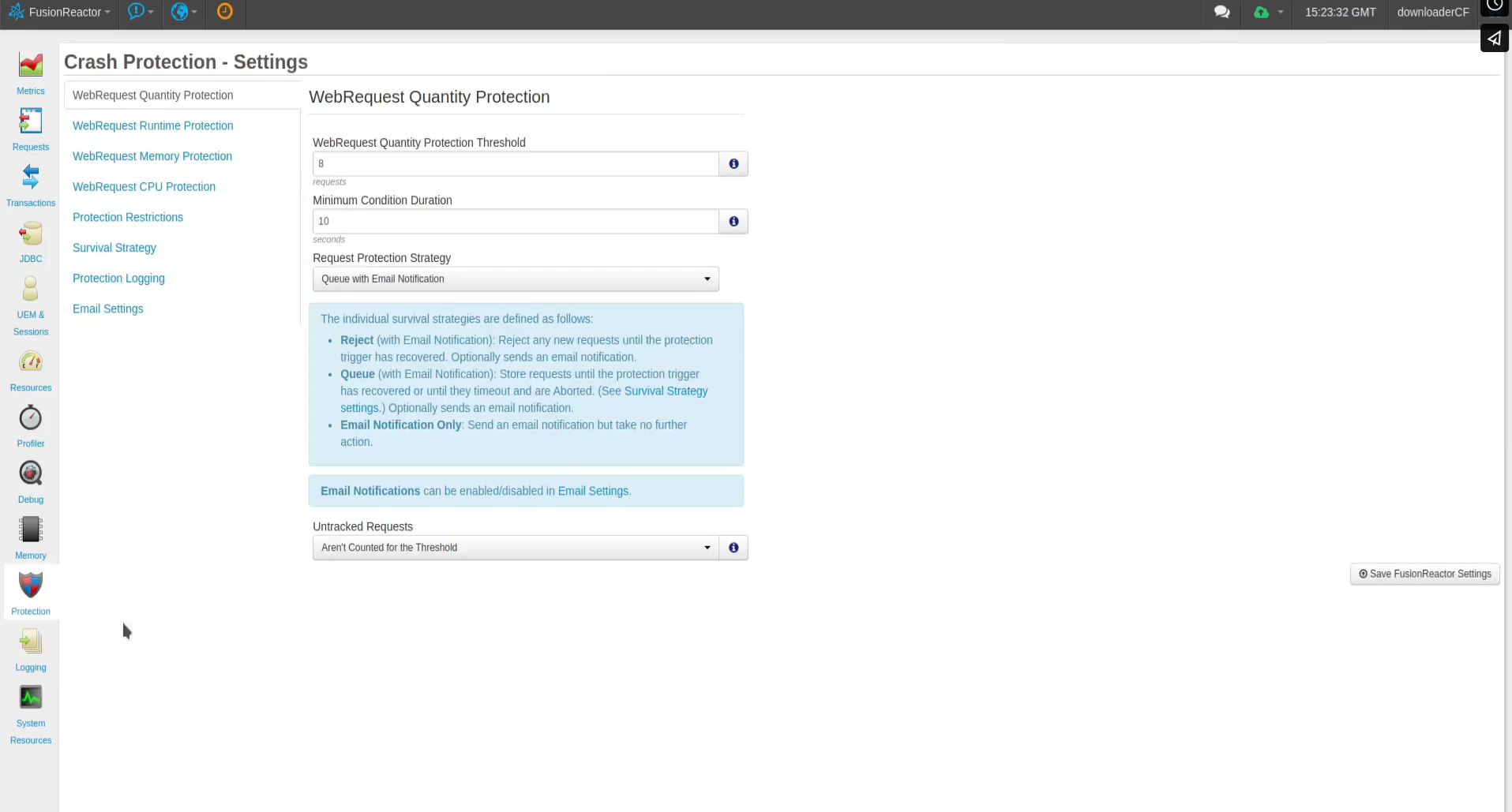Click the downloaderCF instance name
Viewport: 1512px width, 812px height.
pyautogui.click(x=1433, y=12)
